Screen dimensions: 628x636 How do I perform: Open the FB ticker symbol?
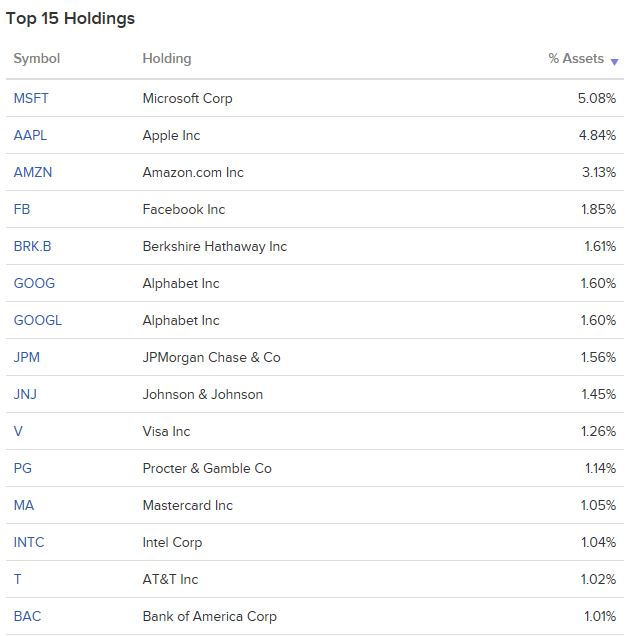22,209
